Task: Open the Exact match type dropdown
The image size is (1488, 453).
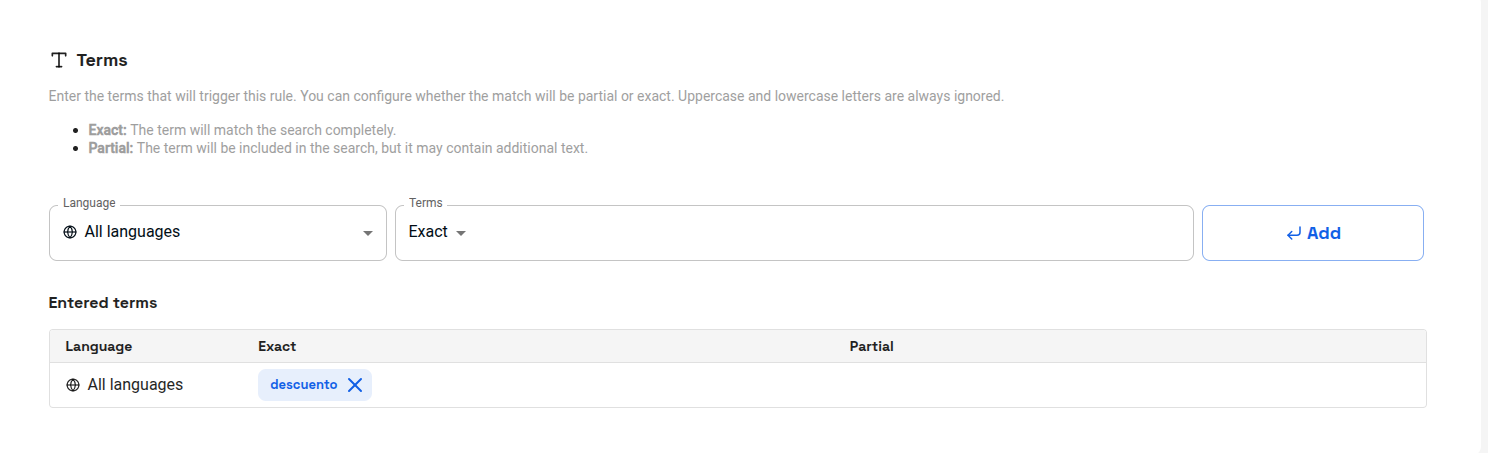Action: click(437, 232)
